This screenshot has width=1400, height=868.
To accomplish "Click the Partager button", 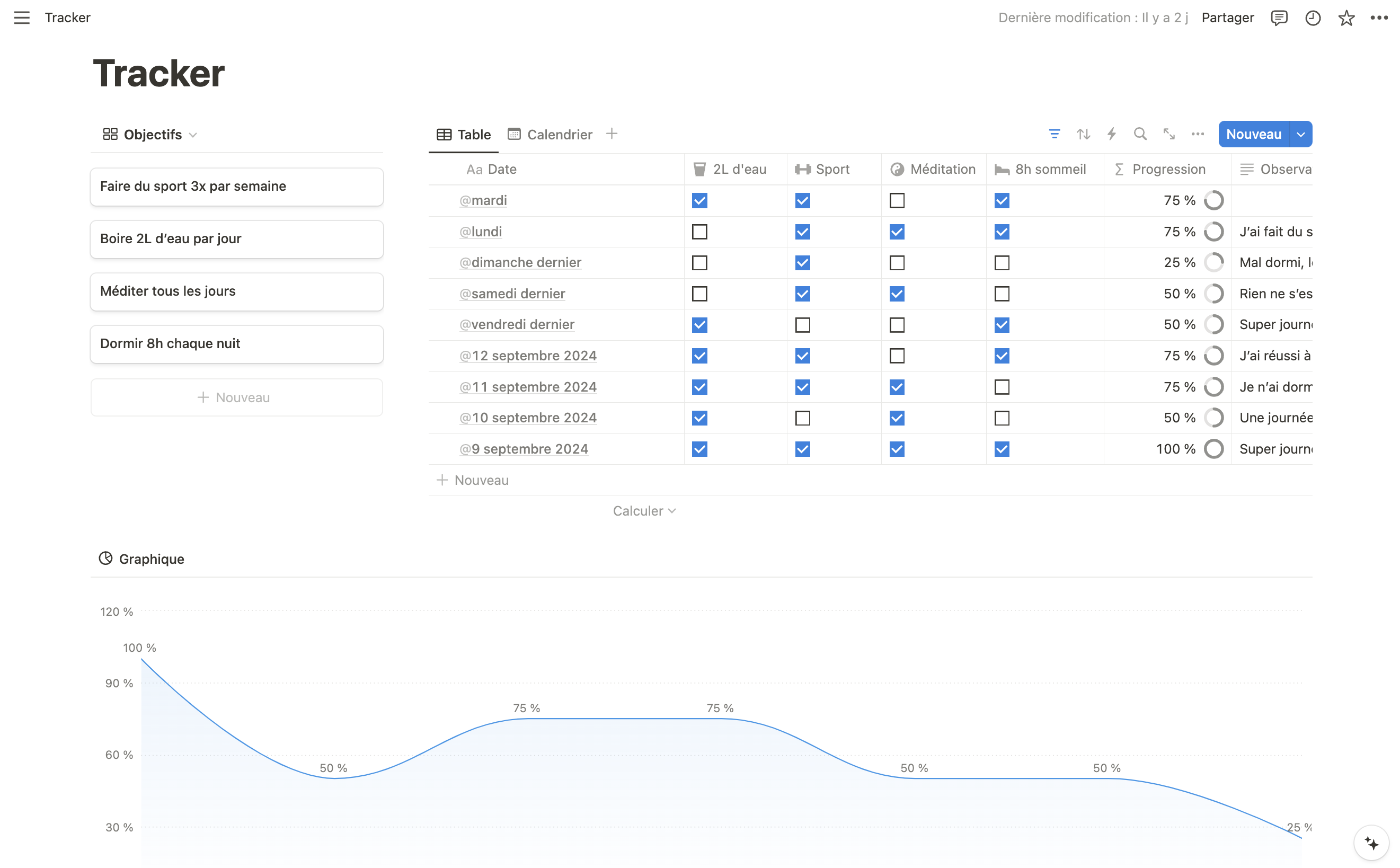I will click(x=1227, y=18).
